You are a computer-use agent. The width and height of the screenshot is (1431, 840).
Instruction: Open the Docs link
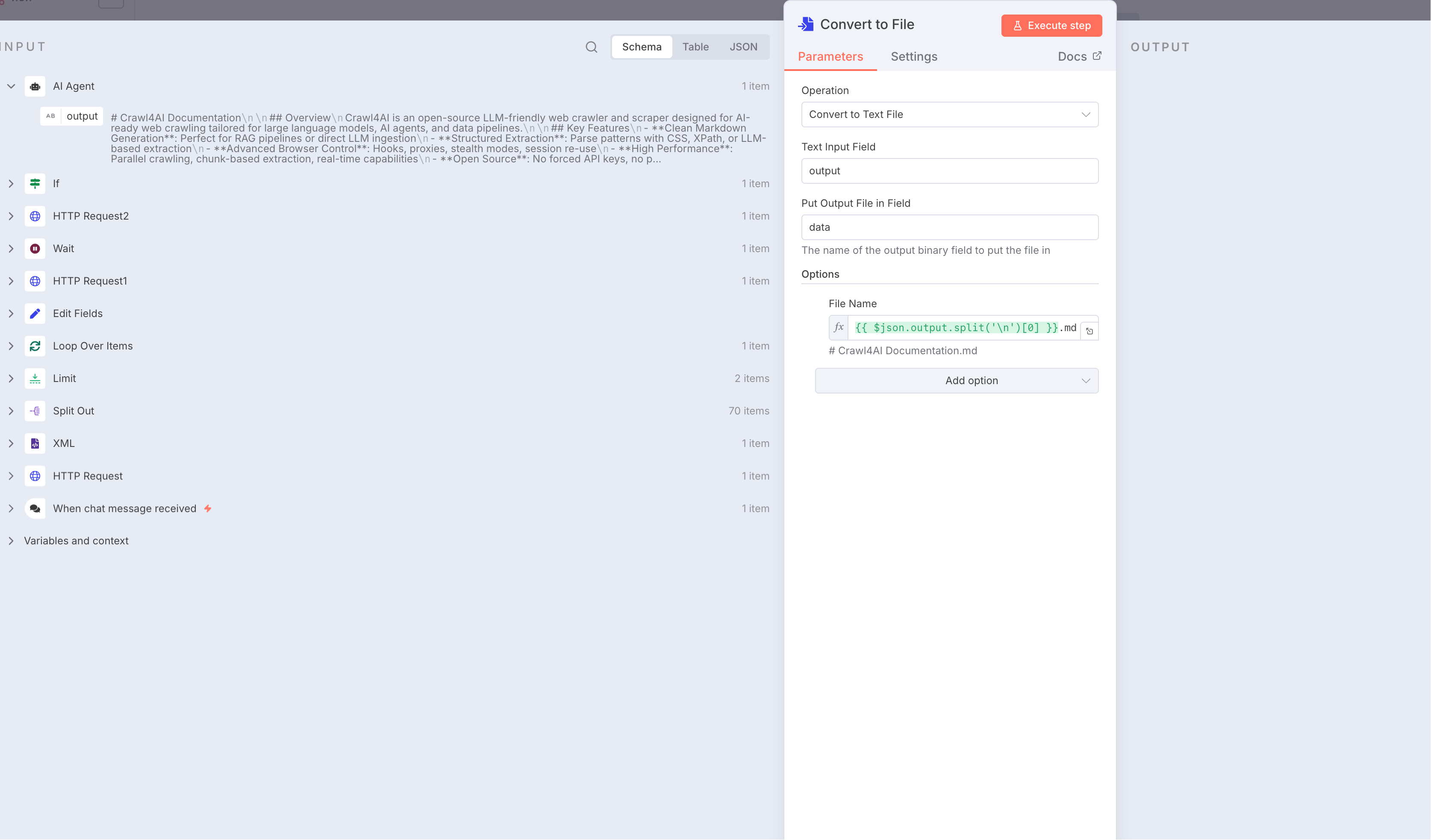[1078, 57]
